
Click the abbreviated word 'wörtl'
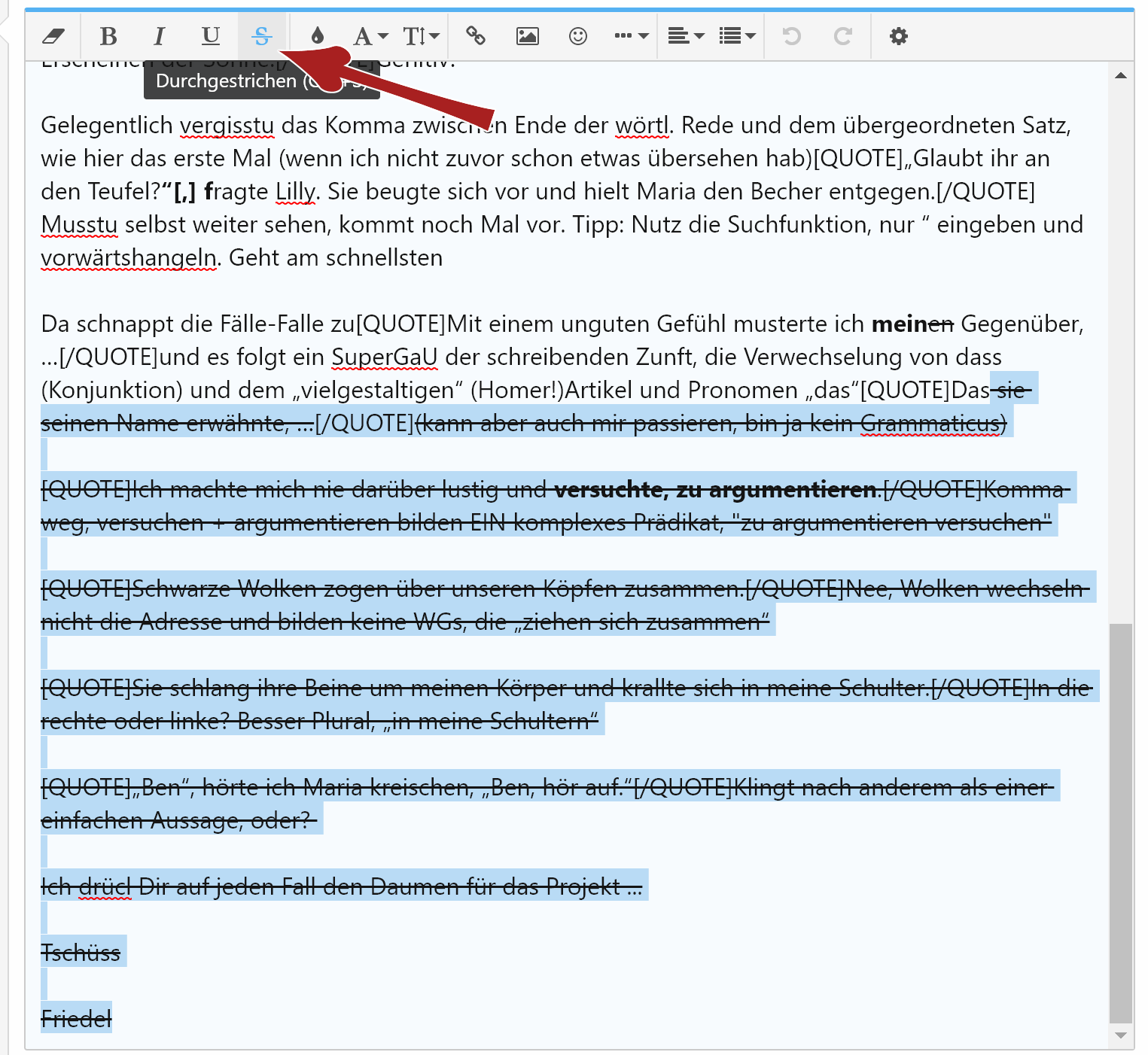(x=642, y=126)
